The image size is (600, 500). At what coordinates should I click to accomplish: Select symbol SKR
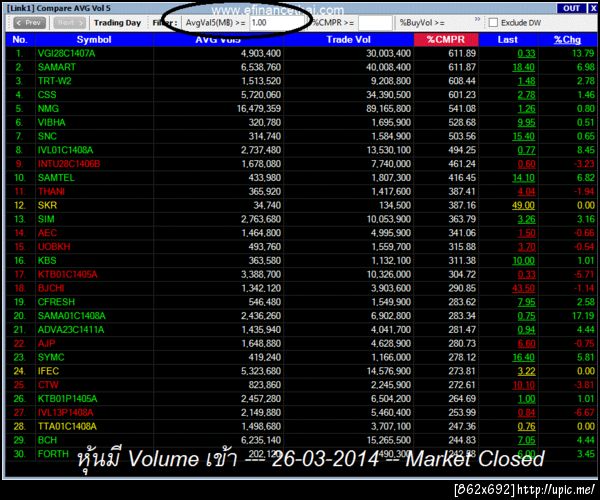47,205
